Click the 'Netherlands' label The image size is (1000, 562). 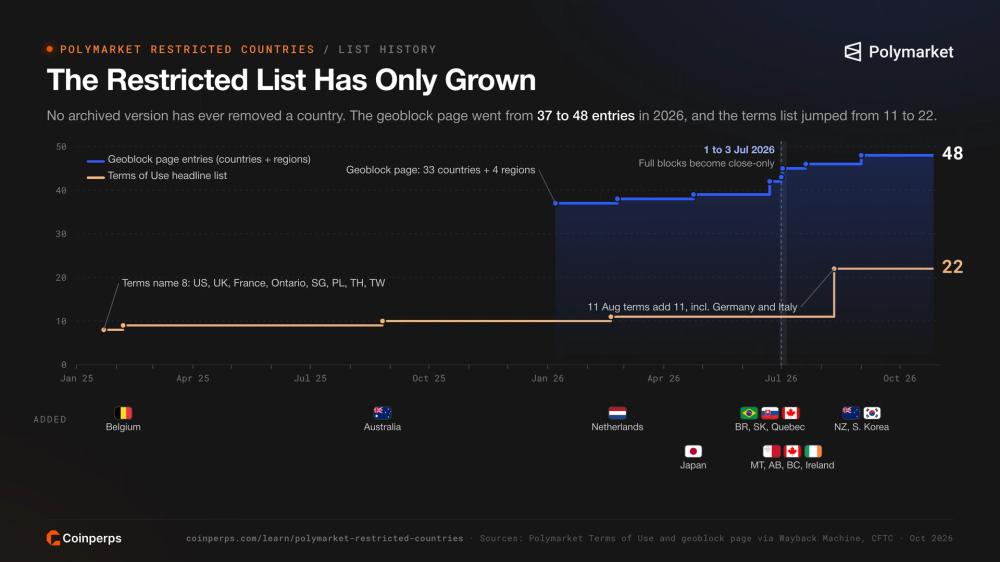tap(617, 427)
